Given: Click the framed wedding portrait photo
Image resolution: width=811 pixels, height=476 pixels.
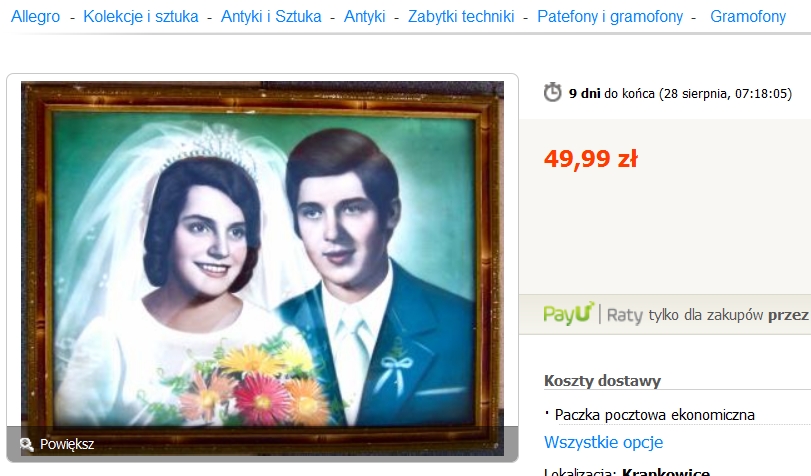Looking at the screenshot, I should pos(262,261).
